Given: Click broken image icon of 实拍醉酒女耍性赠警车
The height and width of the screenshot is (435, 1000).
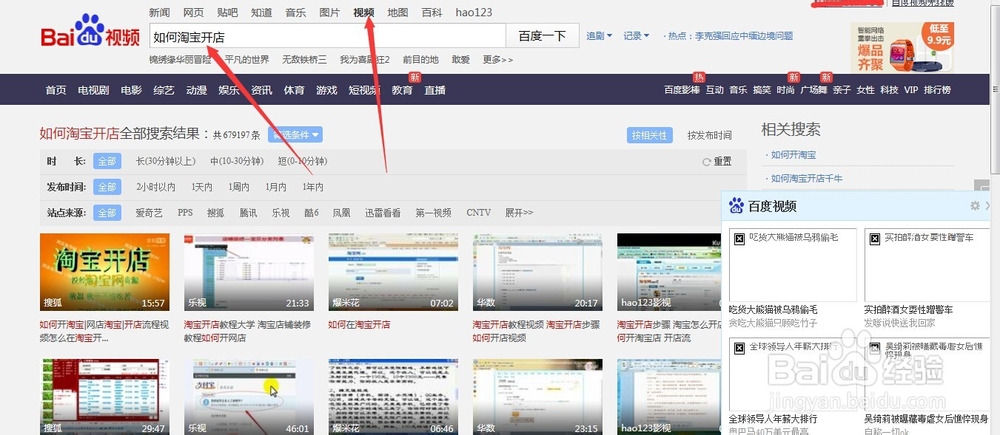Looking at the screenshot, I should pyautogui.click(x=875, y=239).
